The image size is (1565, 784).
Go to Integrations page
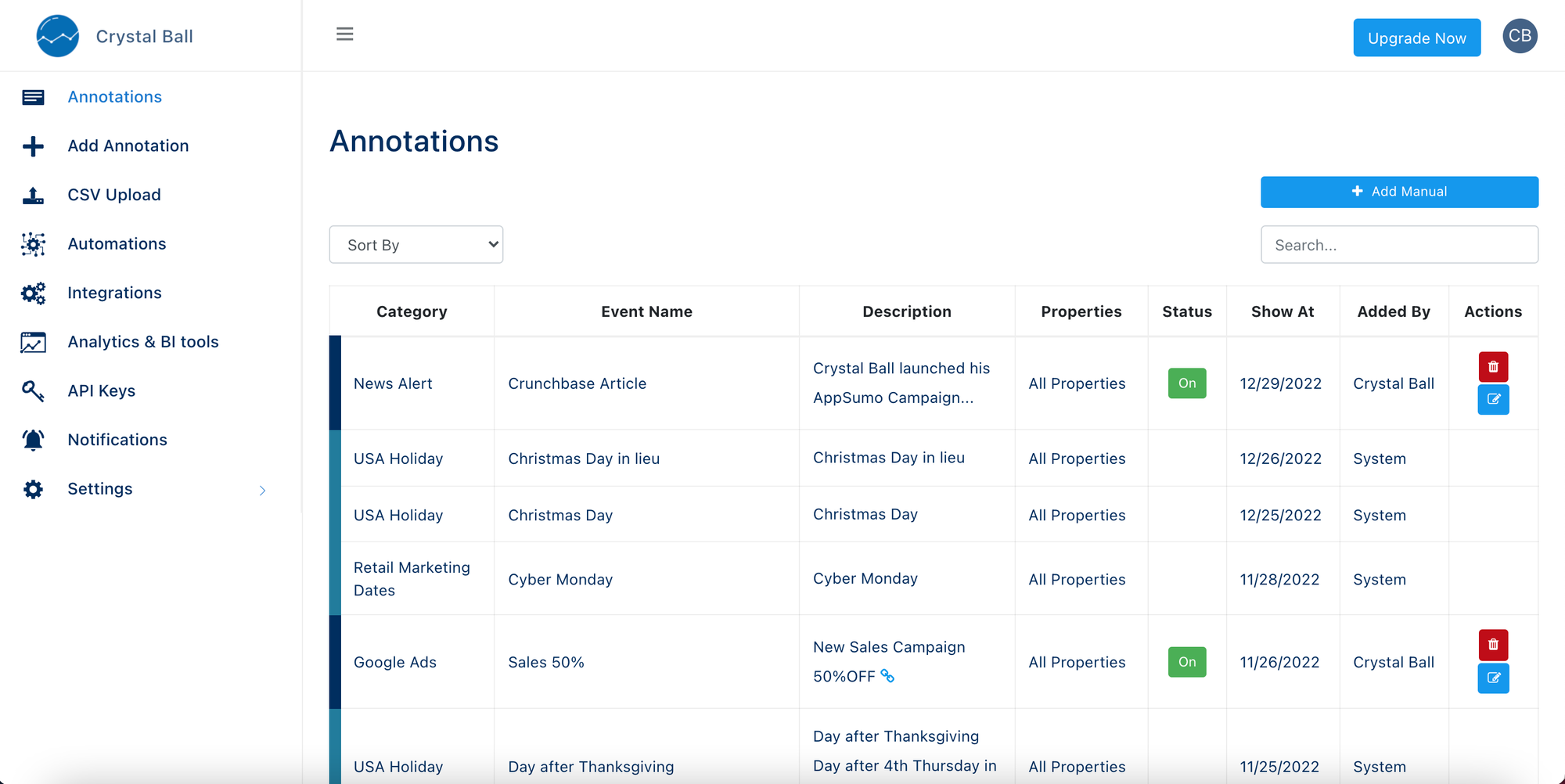114,293
